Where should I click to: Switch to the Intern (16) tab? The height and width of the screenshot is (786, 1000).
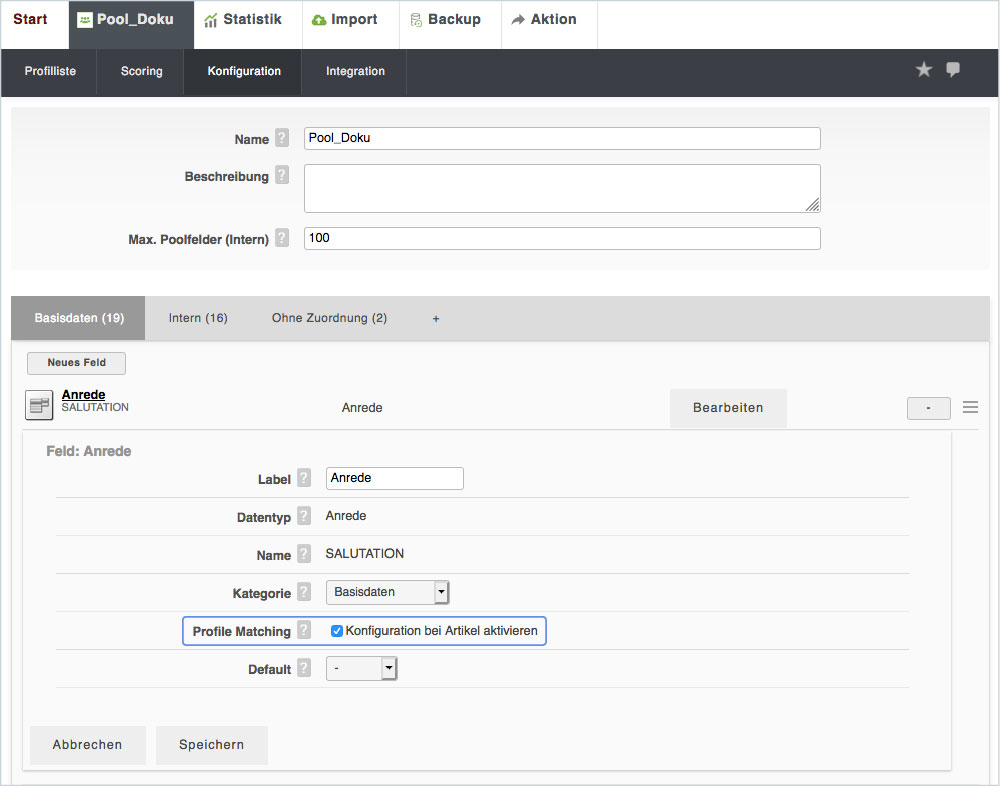pyautogui.click(x=198, y=318)
